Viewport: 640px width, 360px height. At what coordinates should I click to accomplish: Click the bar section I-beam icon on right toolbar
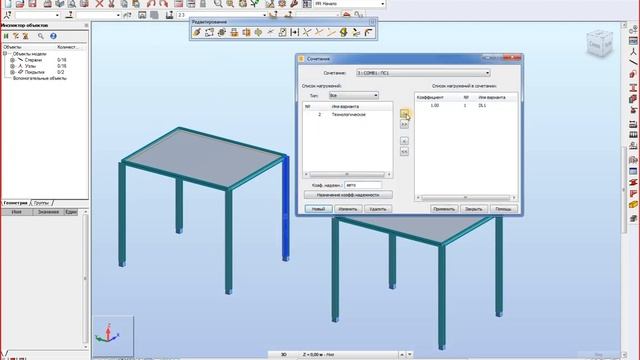click(x=633, y=88)
